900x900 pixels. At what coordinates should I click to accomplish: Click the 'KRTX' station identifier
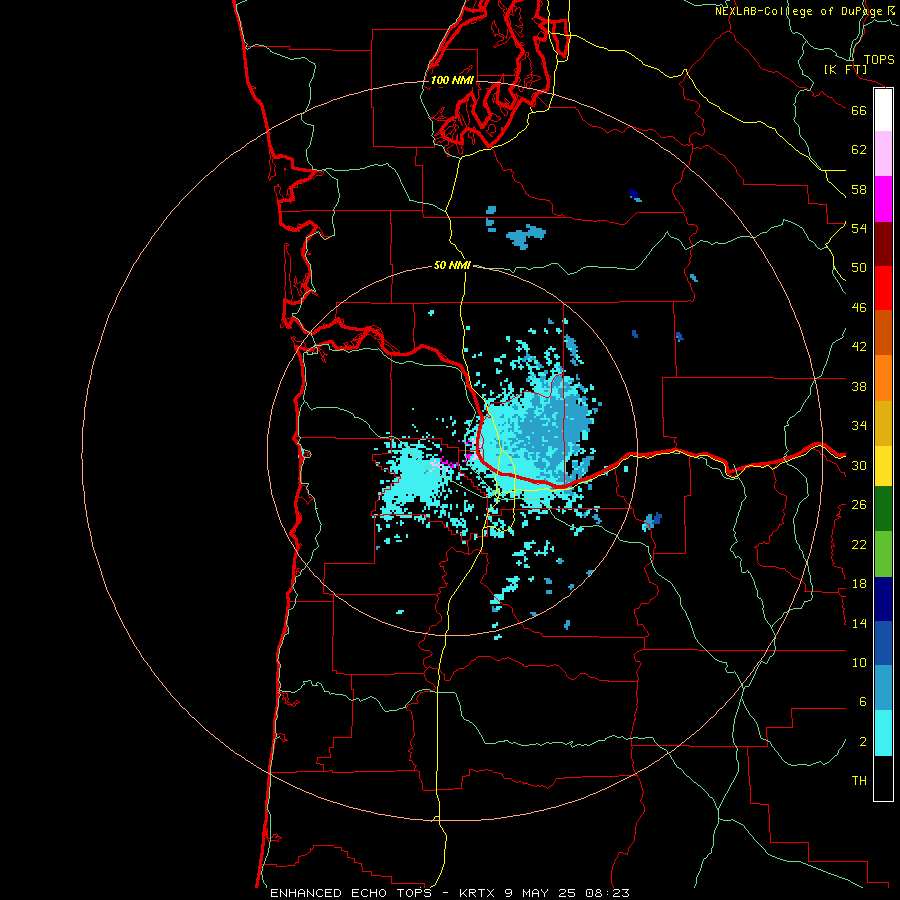(x=479, y=893)
